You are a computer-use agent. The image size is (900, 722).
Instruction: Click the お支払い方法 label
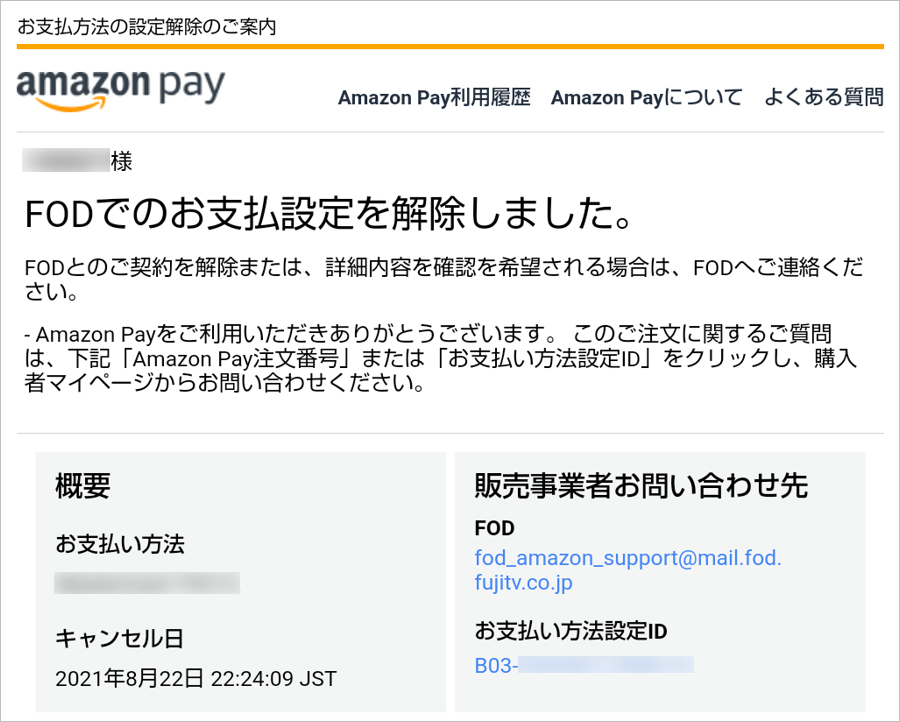[120, 544]
